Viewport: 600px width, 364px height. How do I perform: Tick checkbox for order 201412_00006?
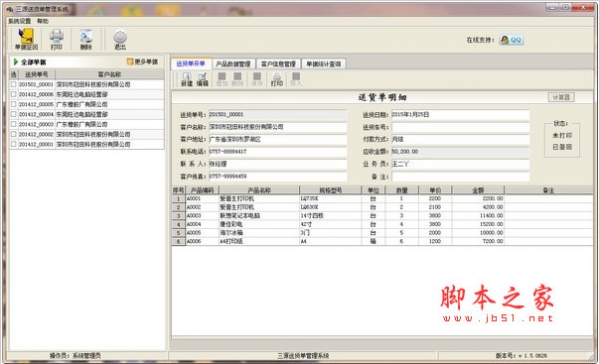click(x=13, y=94)
